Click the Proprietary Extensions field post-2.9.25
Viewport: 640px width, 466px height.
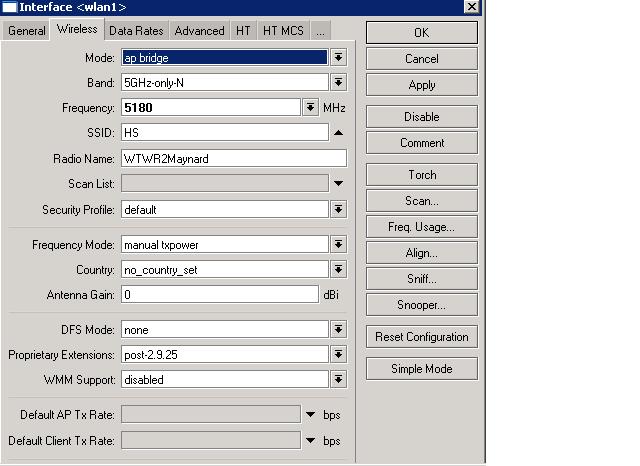coord(224,355)
